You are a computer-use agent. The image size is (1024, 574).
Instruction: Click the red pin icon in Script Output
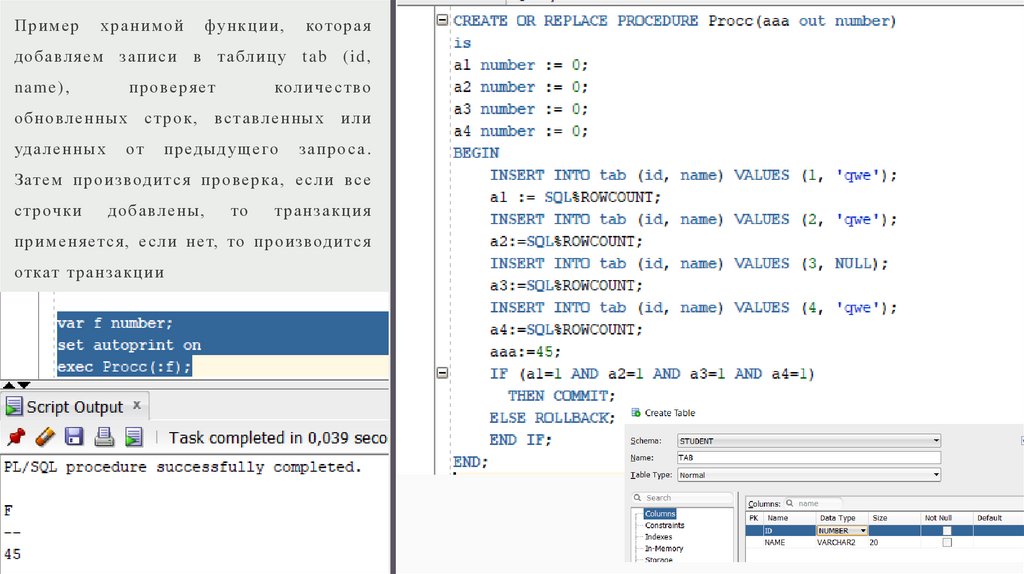tap(15, 437)
